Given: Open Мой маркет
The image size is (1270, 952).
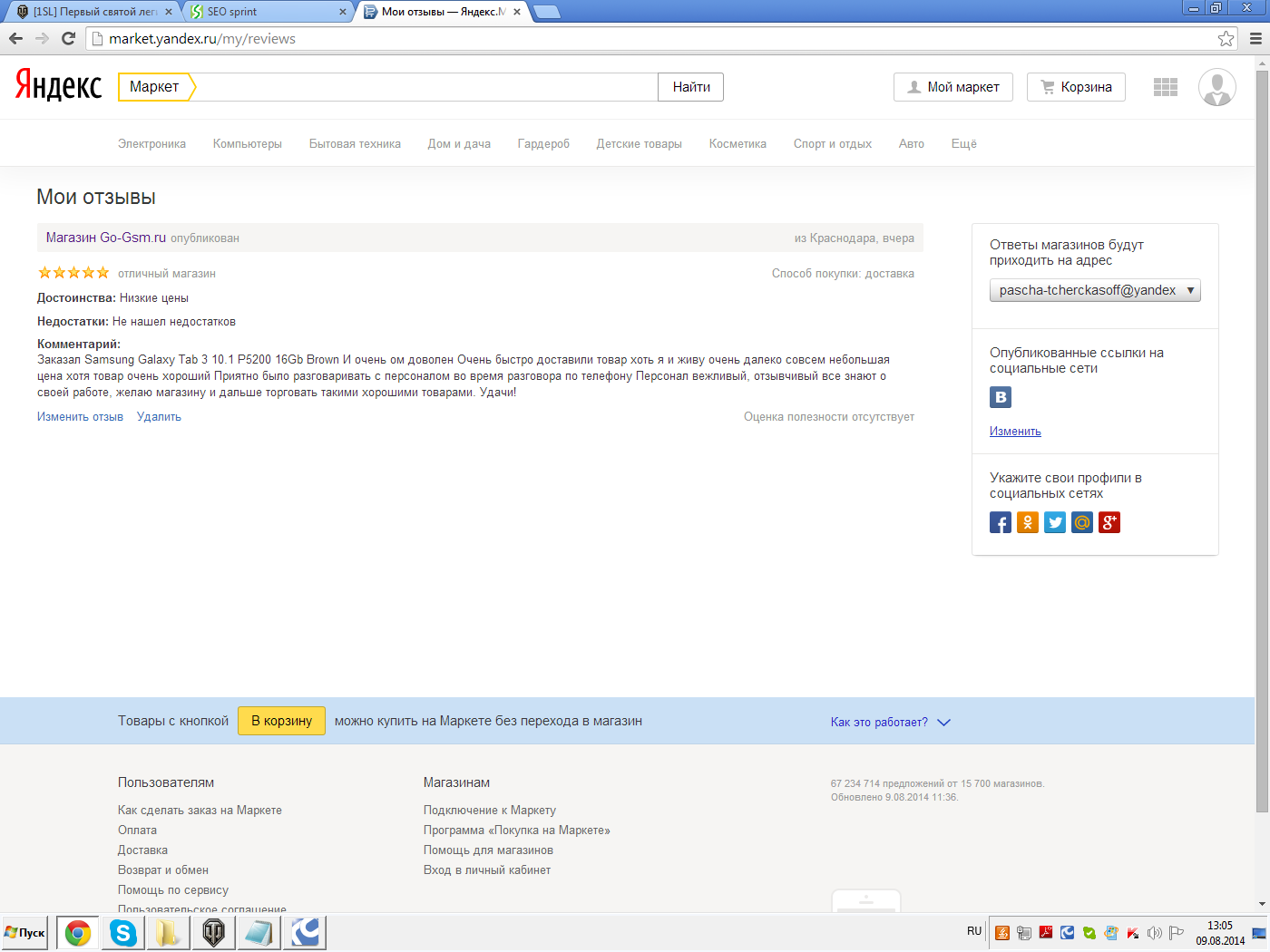Looking at the screenshot, I should (x=953, y=87).
